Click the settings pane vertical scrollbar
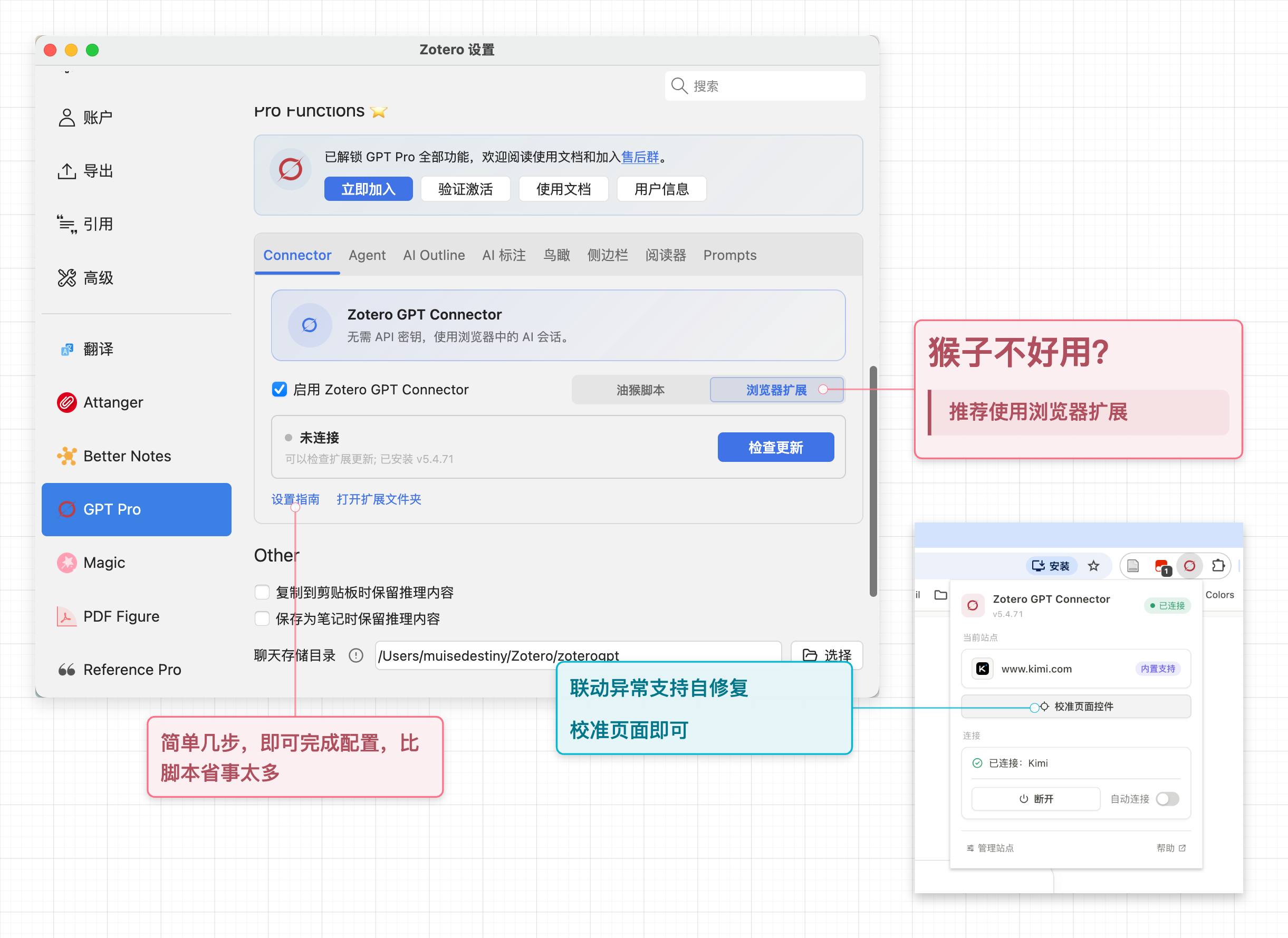Image resolution: width=1288 pixels, height=938 pixels. tap(873, 481)
